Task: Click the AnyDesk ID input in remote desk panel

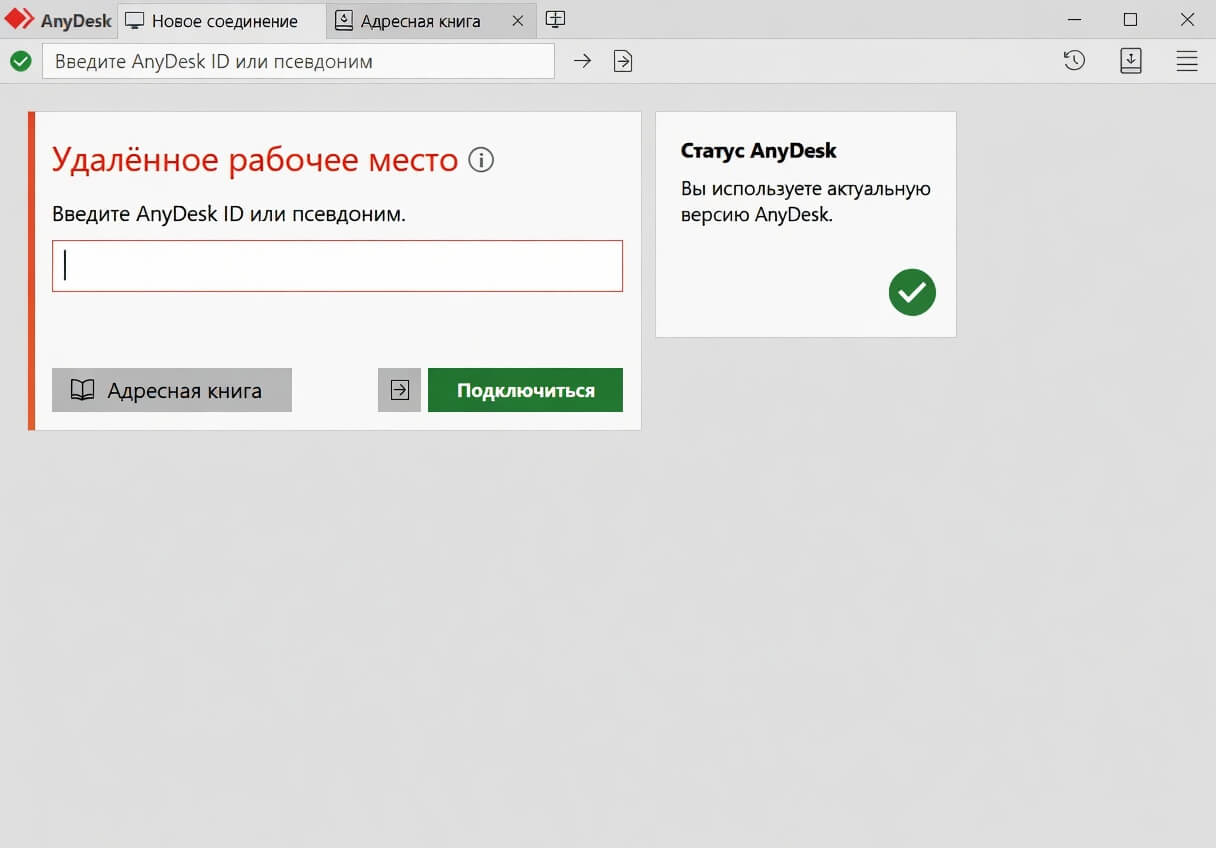Action: [337, 266]
